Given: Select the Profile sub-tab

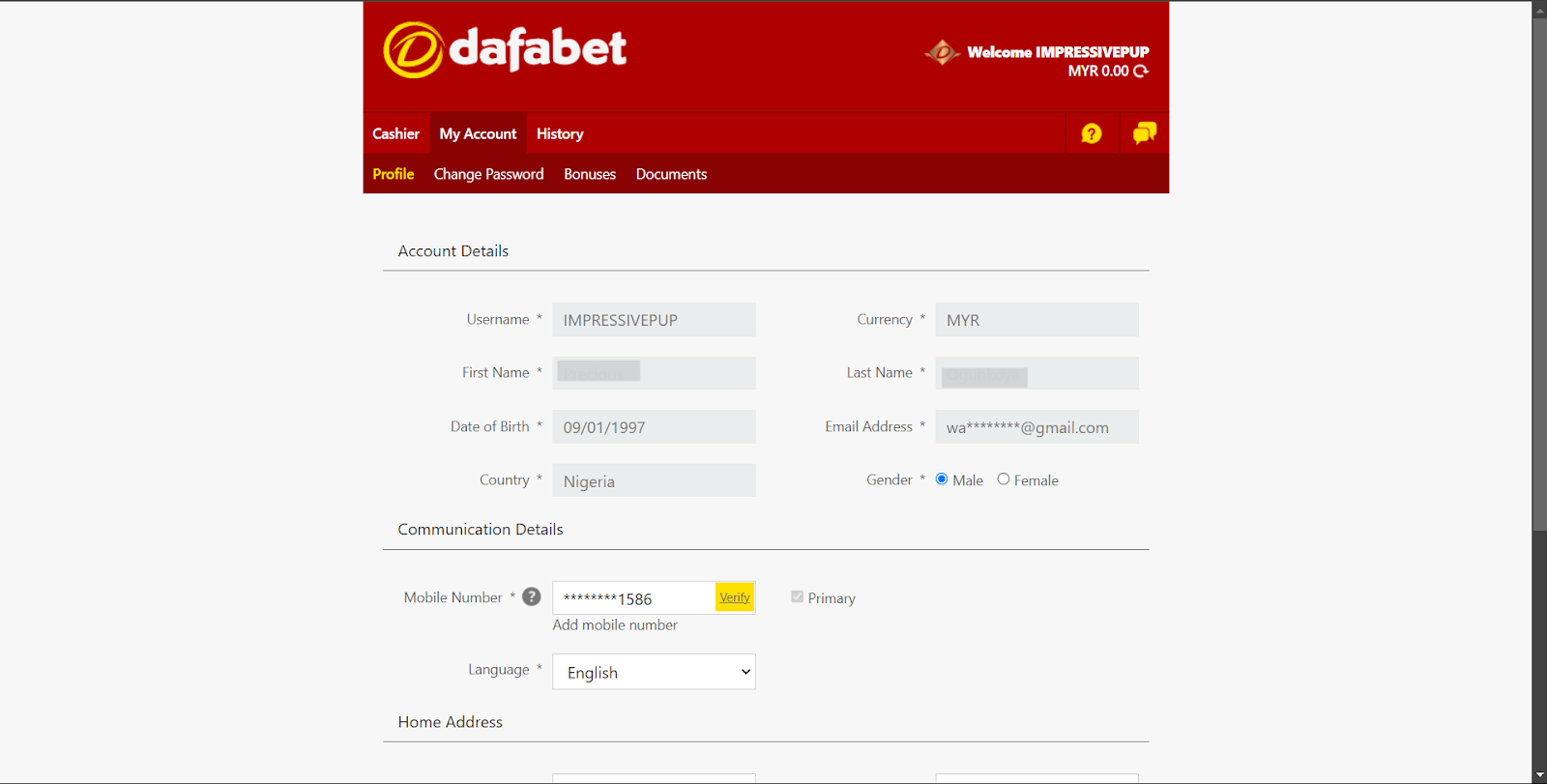Looking at the screenshot, I should (394, 174).
